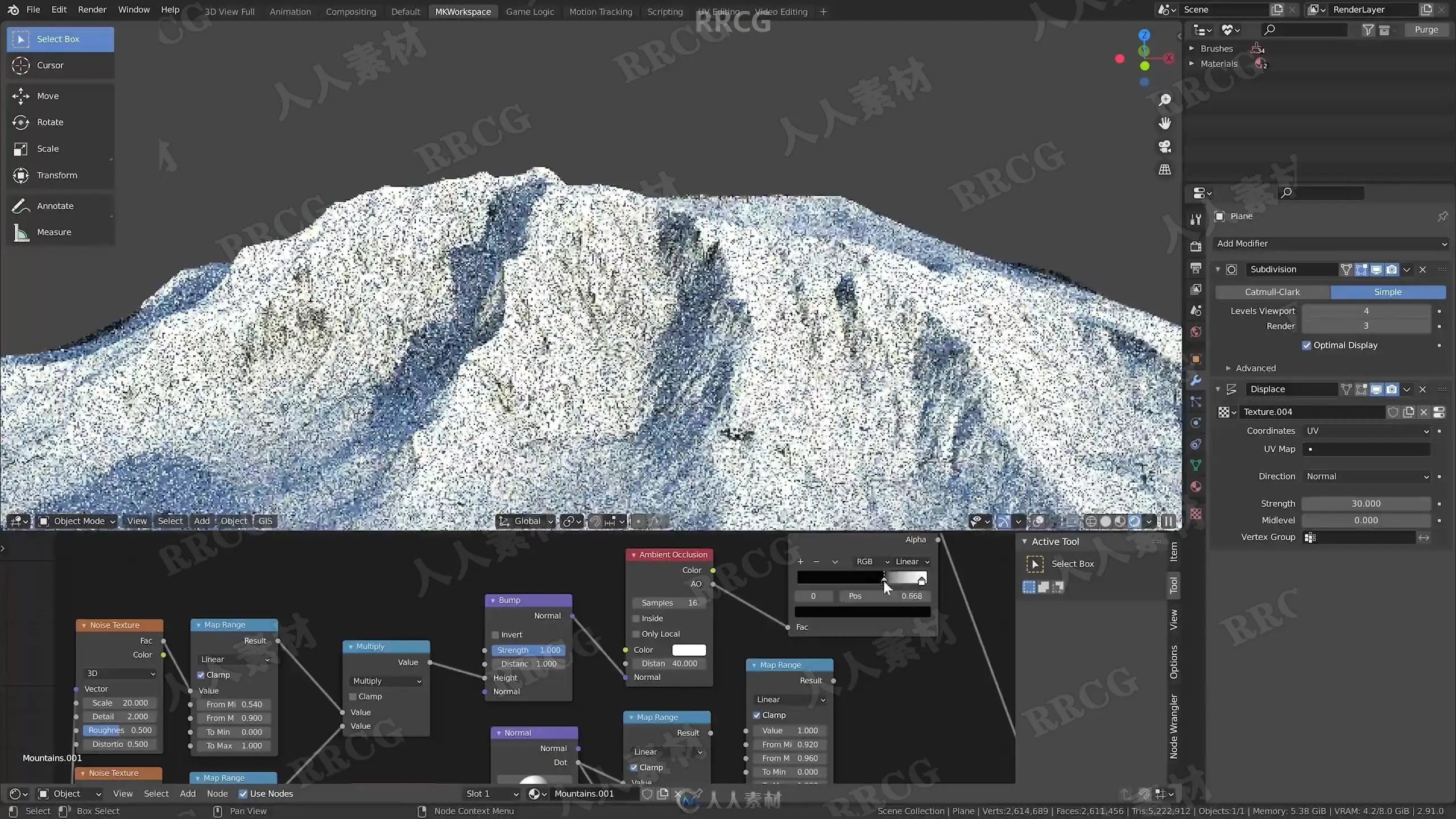Screen dimensions: 1456x819
Task: Open the Render menu
Action: tap(92, 10)
